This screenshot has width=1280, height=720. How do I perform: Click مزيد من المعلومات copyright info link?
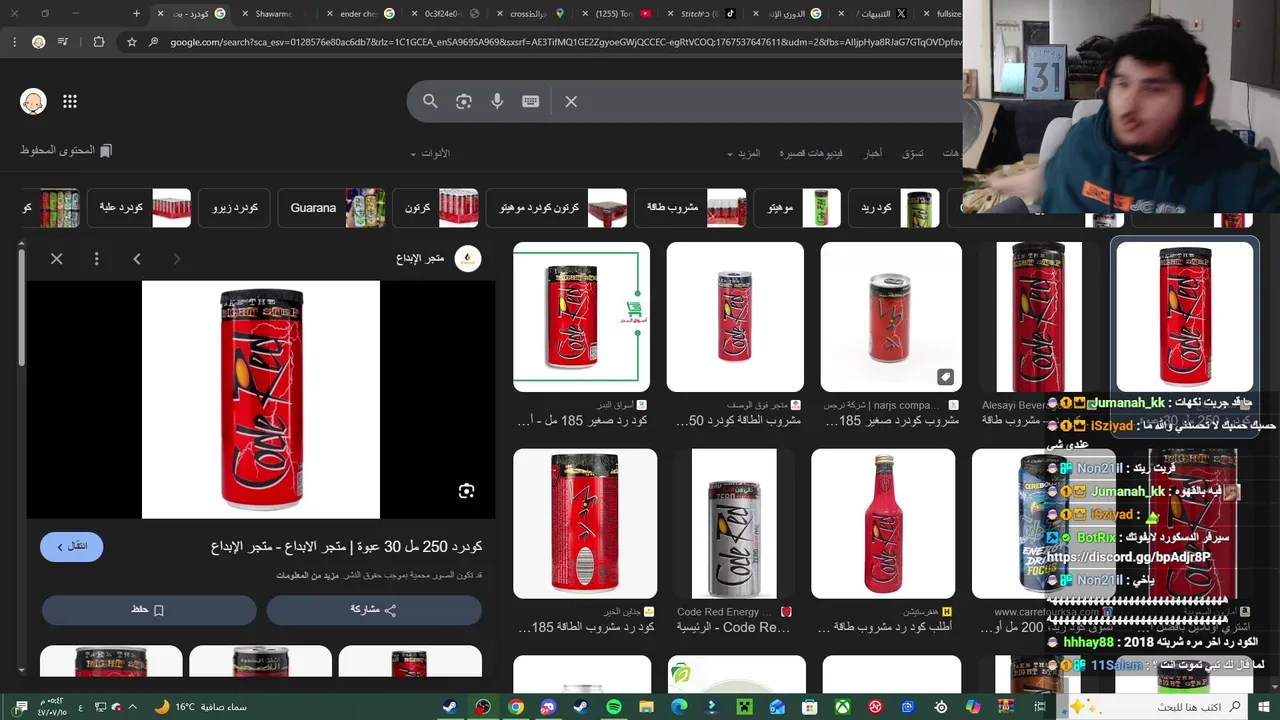[x=306, y=575]
